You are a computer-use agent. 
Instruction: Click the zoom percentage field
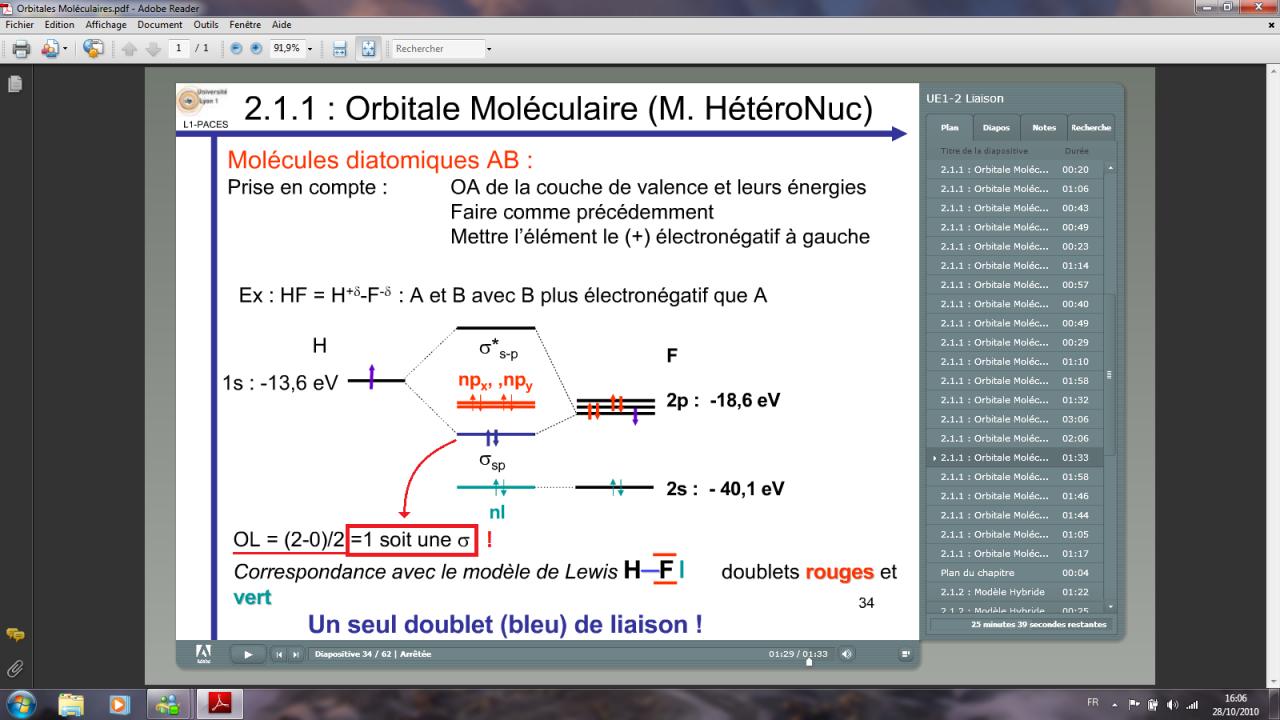(286, 48)
